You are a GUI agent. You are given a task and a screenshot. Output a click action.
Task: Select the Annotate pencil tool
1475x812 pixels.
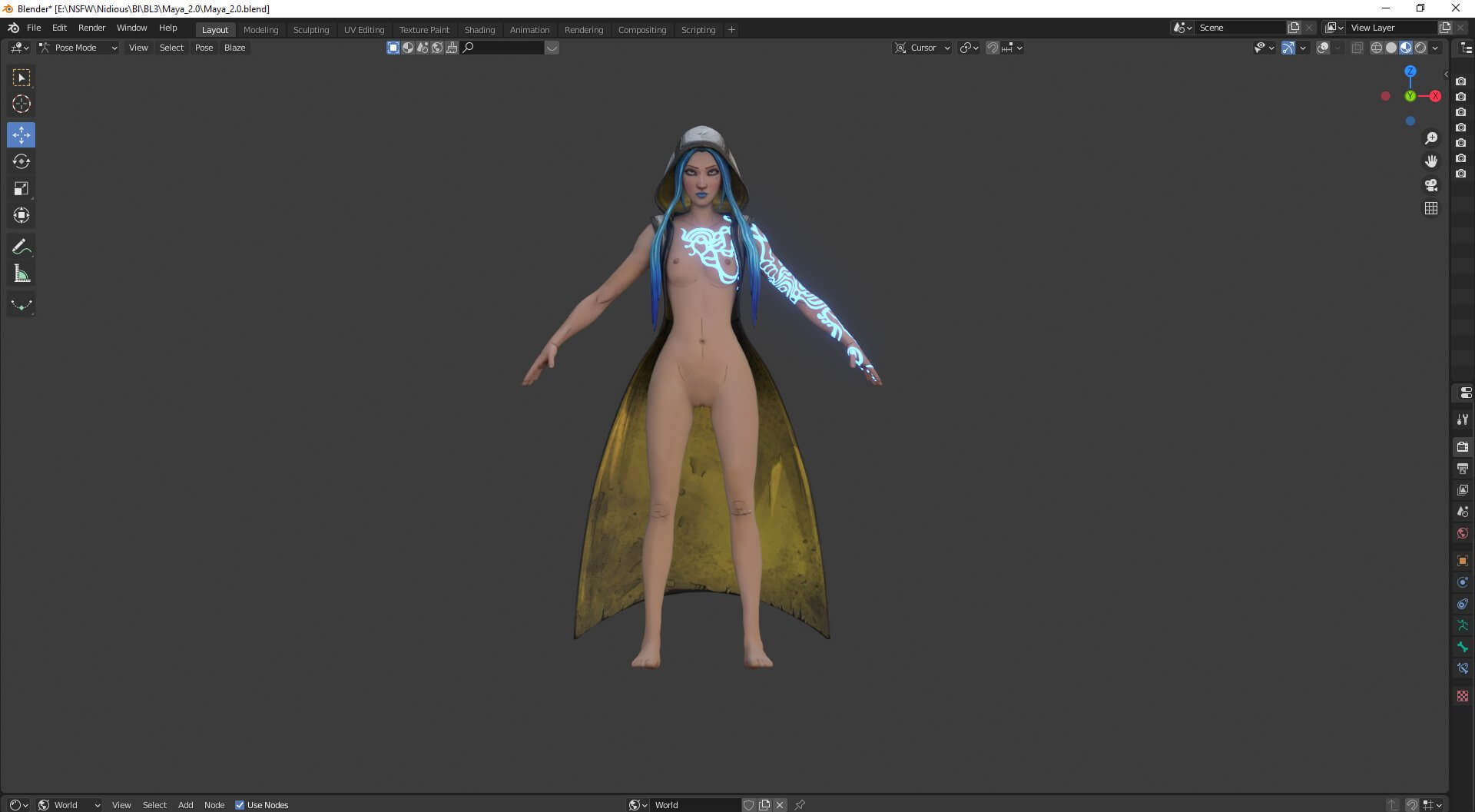coord(21,247)
